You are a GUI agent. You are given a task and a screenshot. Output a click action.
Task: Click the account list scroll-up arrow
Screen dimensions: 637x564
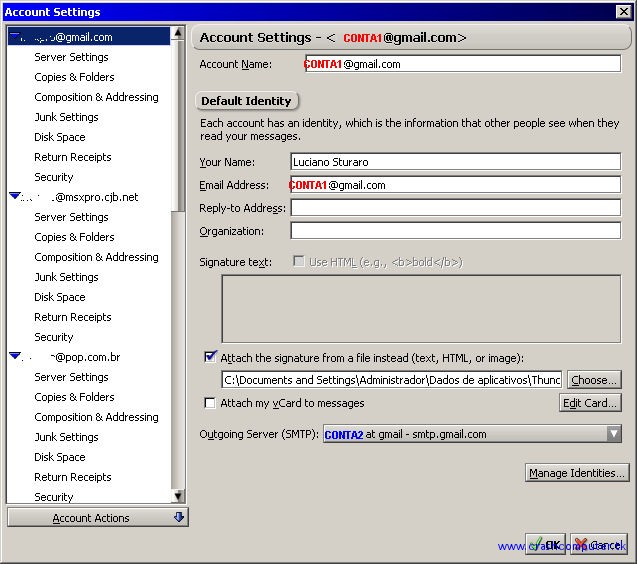point(178,33)
